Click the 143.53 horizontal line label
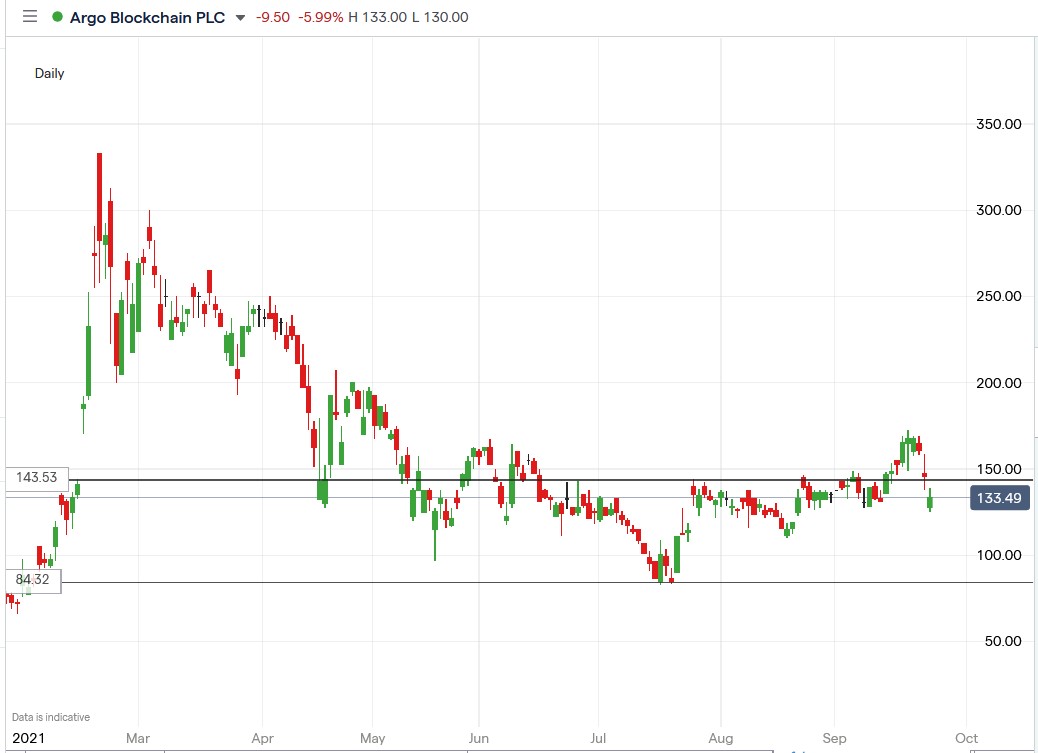This screenshot has width=1038, height=753. coord(36,477)
